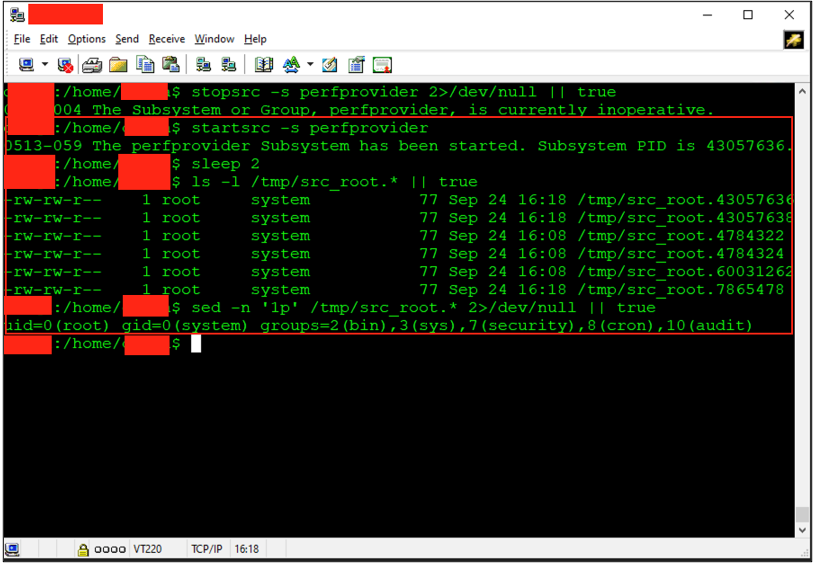Open the Options menu
The image size is (815, 563).
86,39
